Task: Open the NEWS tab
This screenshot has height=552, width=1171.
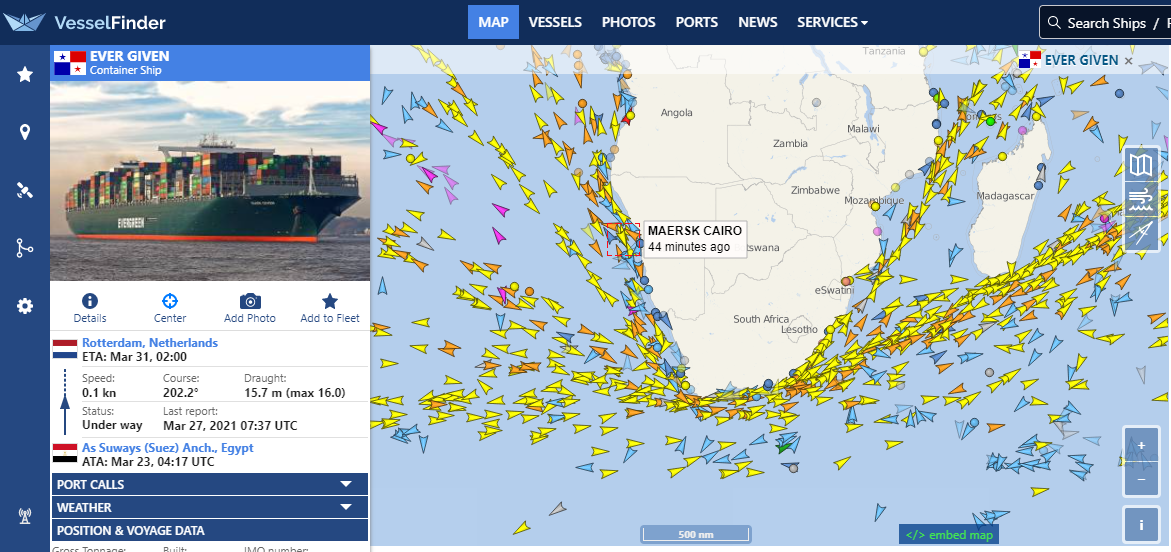Action: coord(757,22)
